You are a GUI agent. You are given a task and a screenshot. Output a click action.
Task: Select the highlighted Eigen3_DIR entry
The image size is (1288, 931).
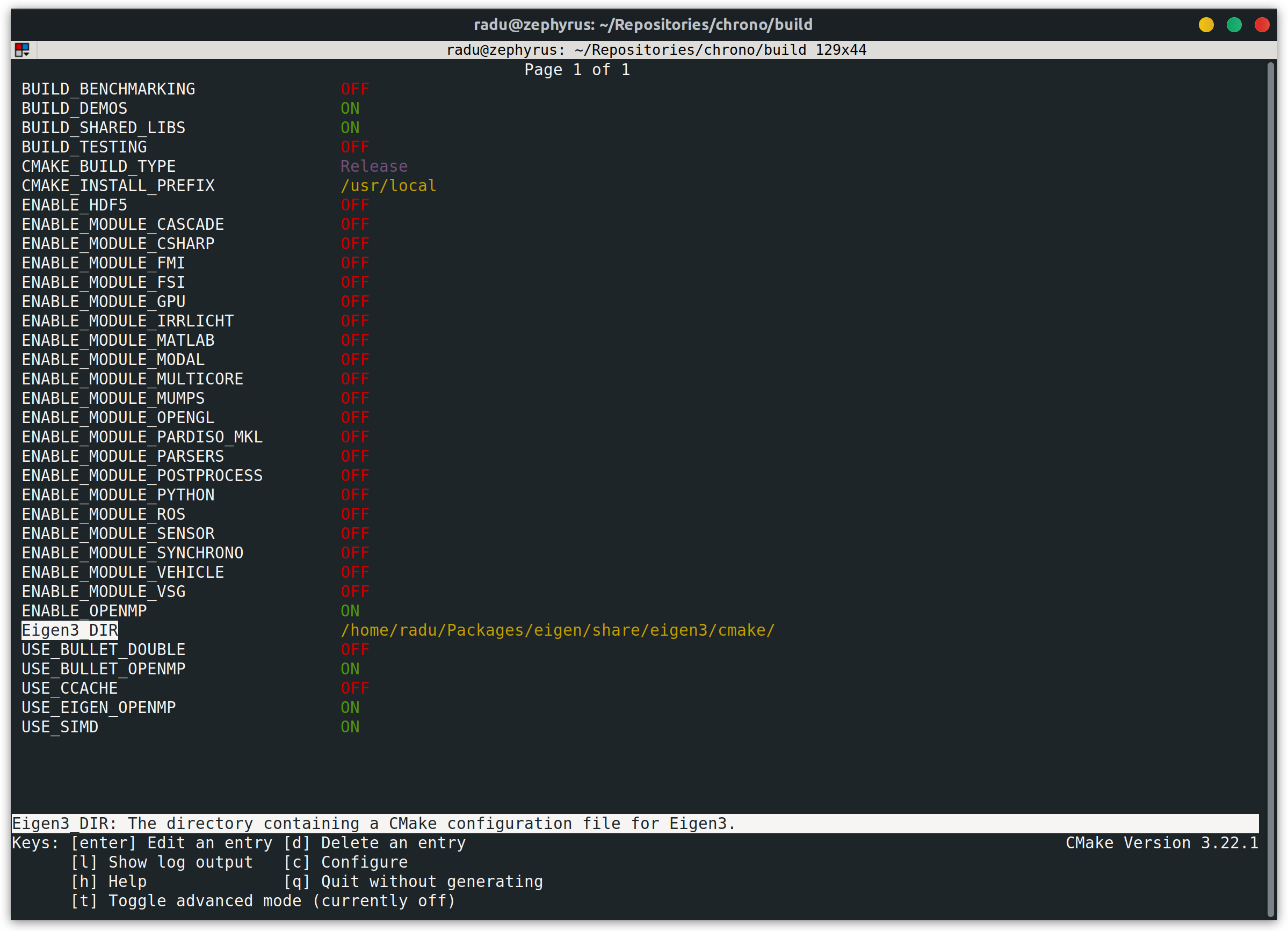tap(70, 630)
